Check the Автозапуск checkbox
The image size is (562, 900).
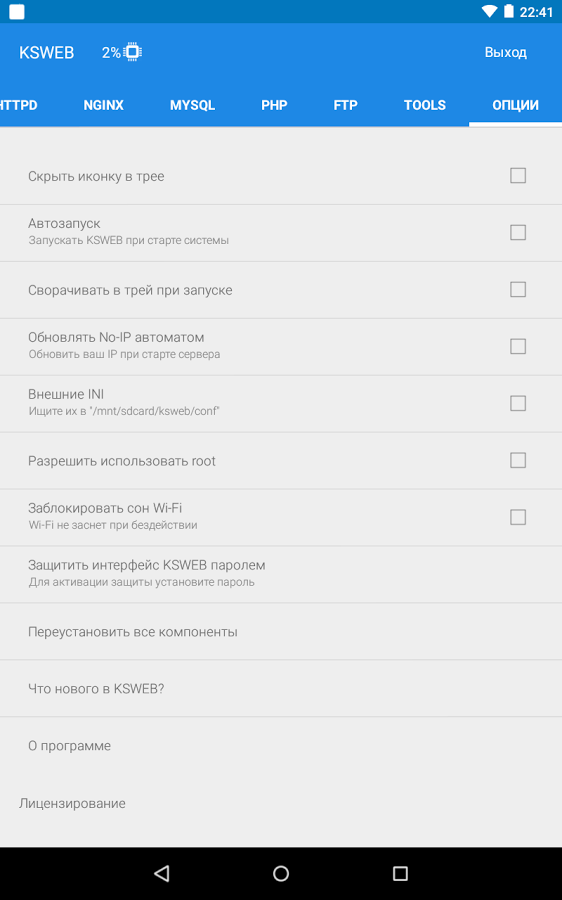point(518,232)
